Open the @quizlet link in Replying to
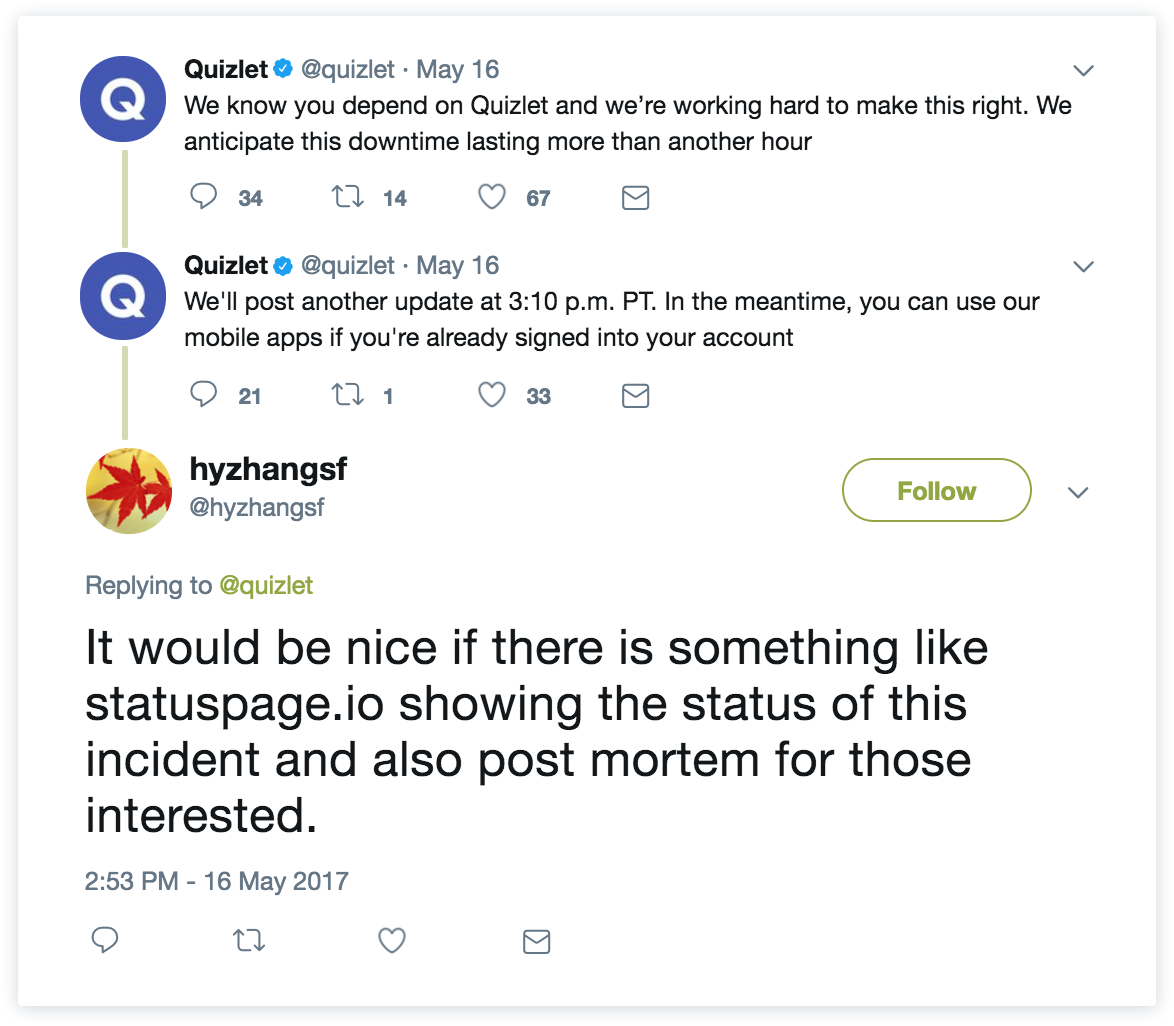Viewport: 1174px width, 1026px height. pos(266,586)
